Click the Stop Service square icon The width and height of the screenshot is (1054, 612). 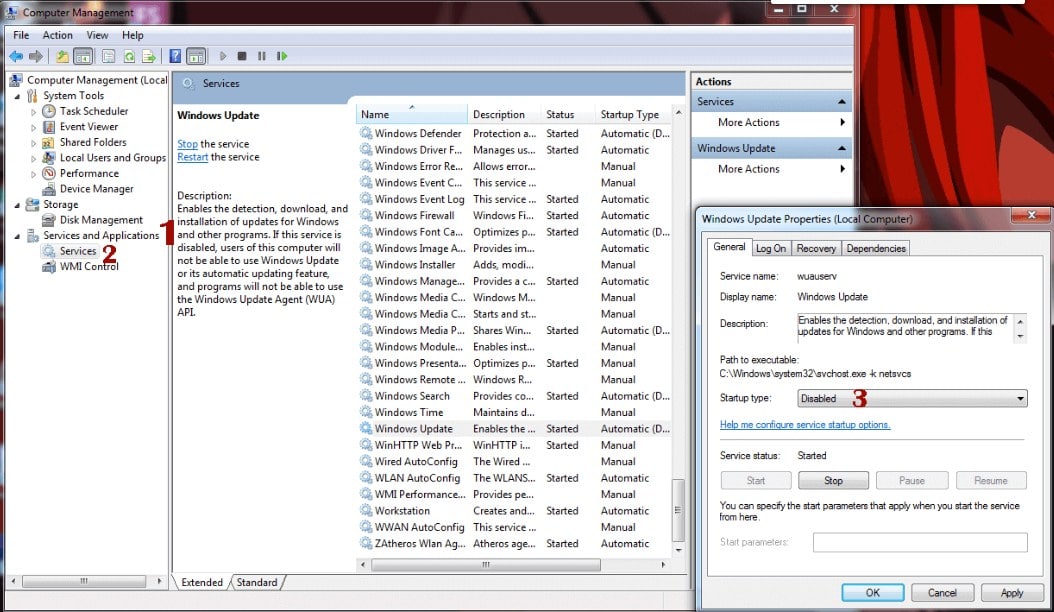(x=242, y=56)
